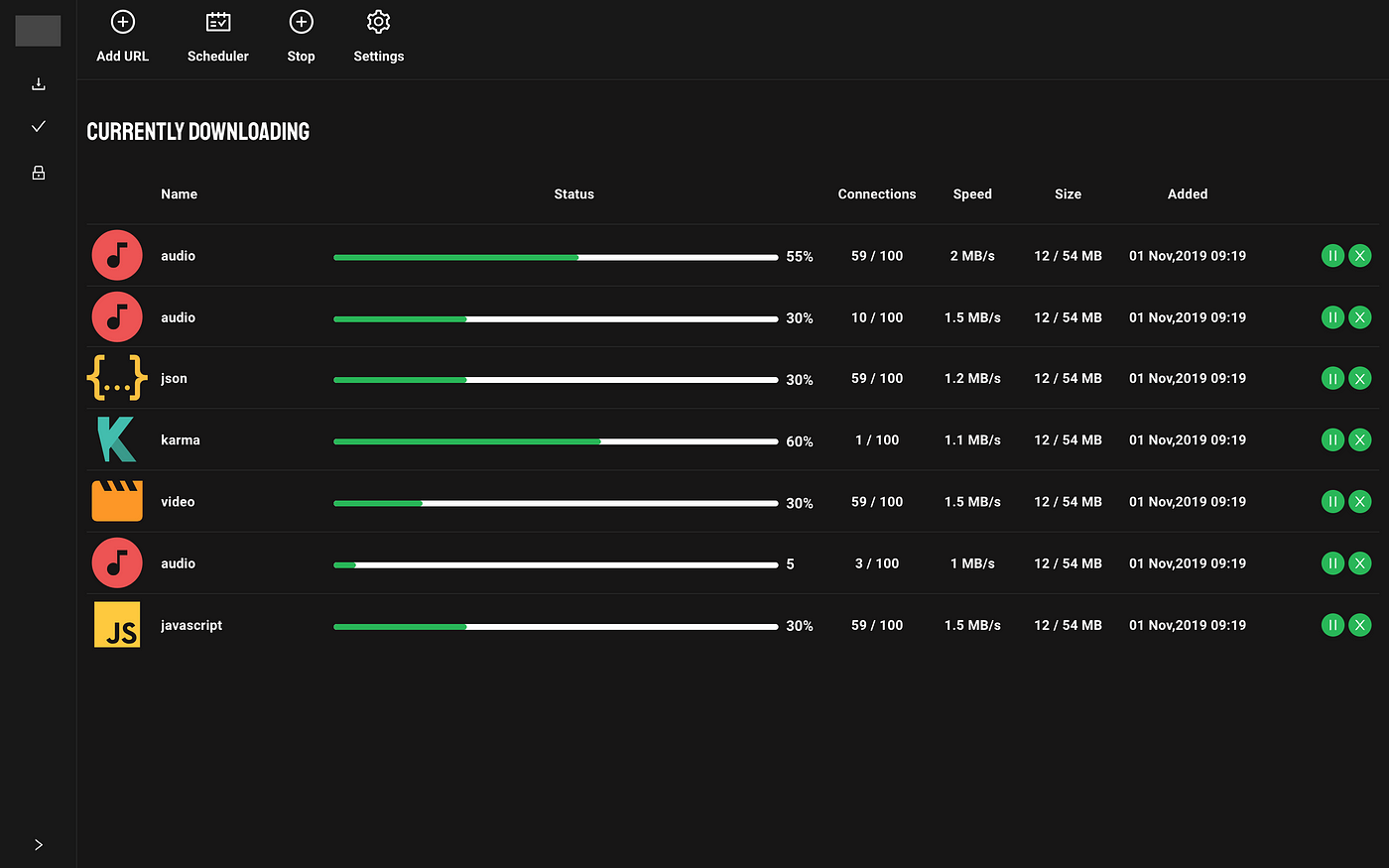Click the music note icon of the 1 MB/s audio row

[x=117, y=563]
